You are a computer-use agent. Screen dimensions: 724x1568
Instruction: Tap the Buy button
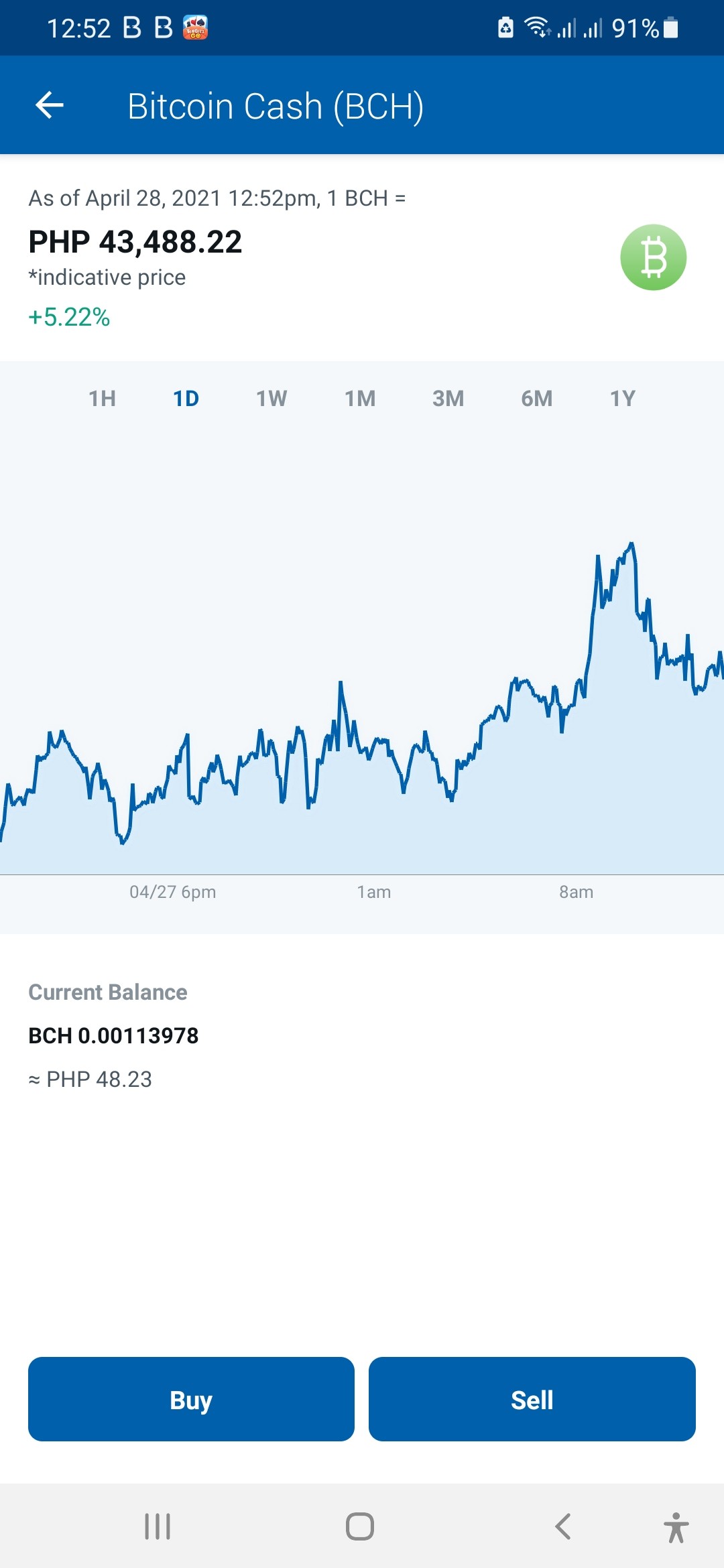(x=191, y=1399)
